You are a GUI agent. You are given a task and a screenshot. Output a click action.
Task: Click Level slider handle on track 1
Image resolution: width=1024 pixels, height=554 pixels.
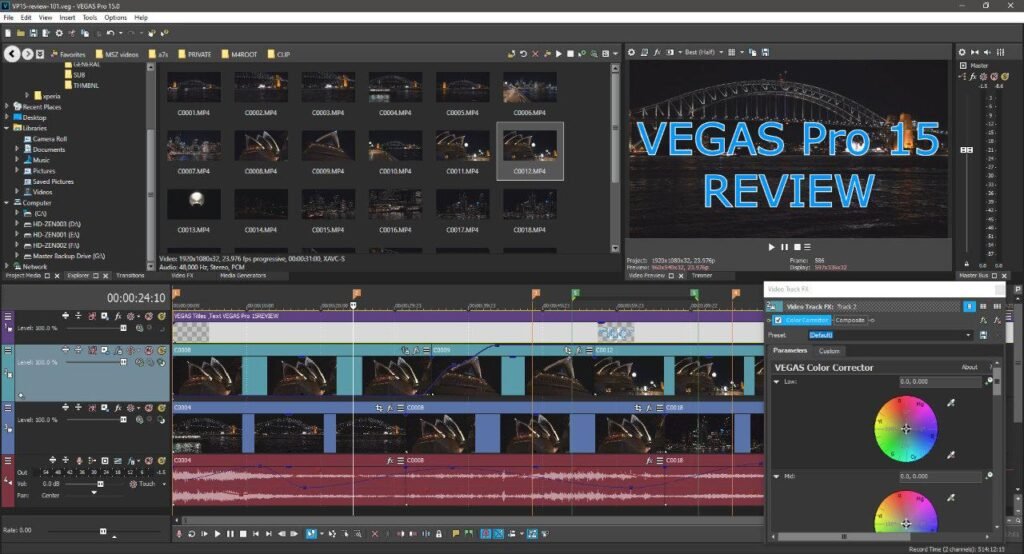pos(123,328)
